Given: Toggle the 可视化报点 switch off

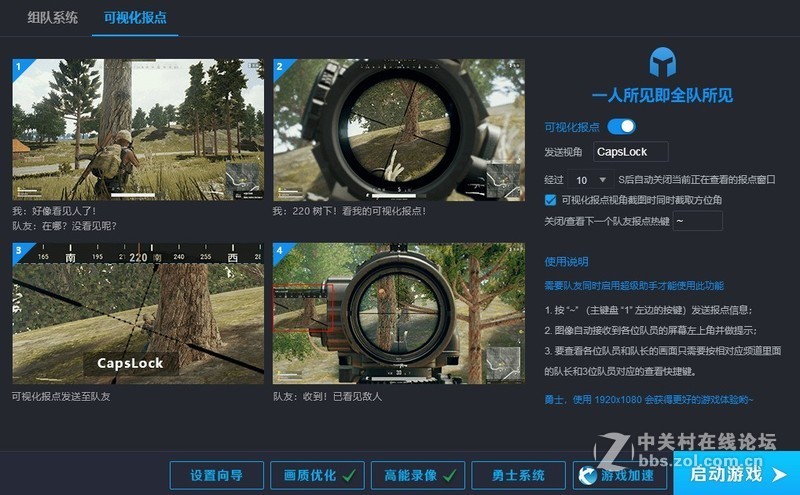Looking at the screenshot, I should (621, 127).
